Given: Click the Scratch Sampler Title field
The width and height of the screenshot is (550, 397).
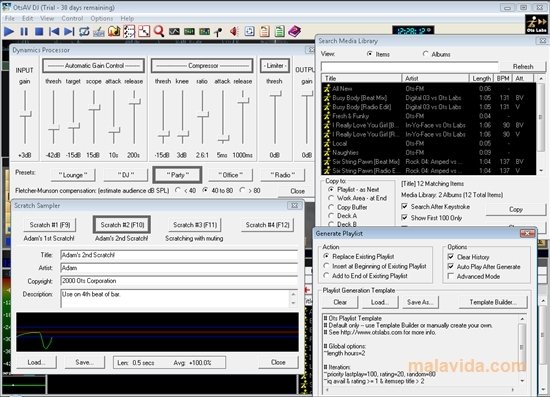Looking at the screenshot, I should coord(179,255).
